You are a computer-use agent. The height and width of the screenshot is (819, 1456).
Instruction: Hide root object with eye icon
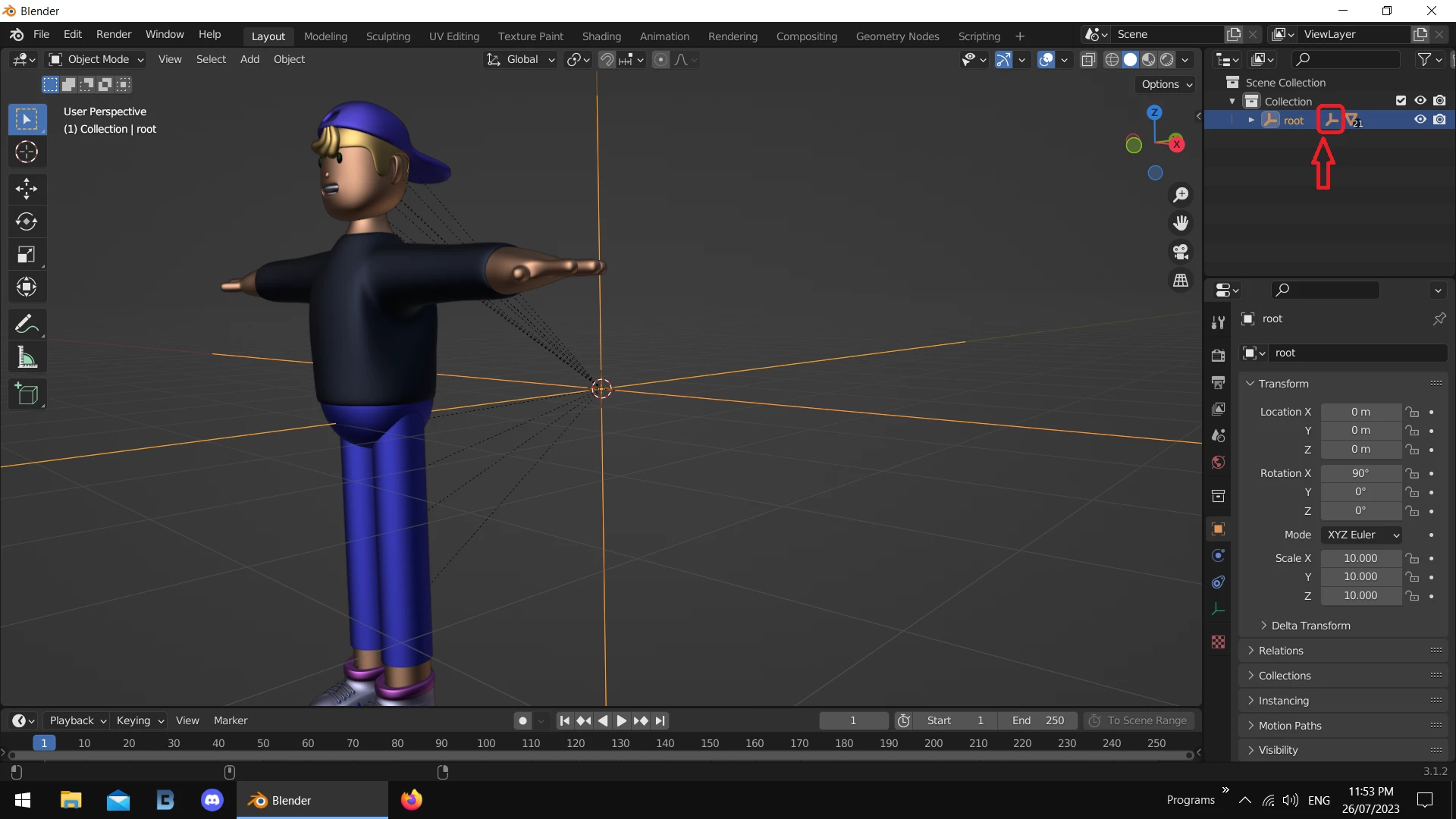1420,120
